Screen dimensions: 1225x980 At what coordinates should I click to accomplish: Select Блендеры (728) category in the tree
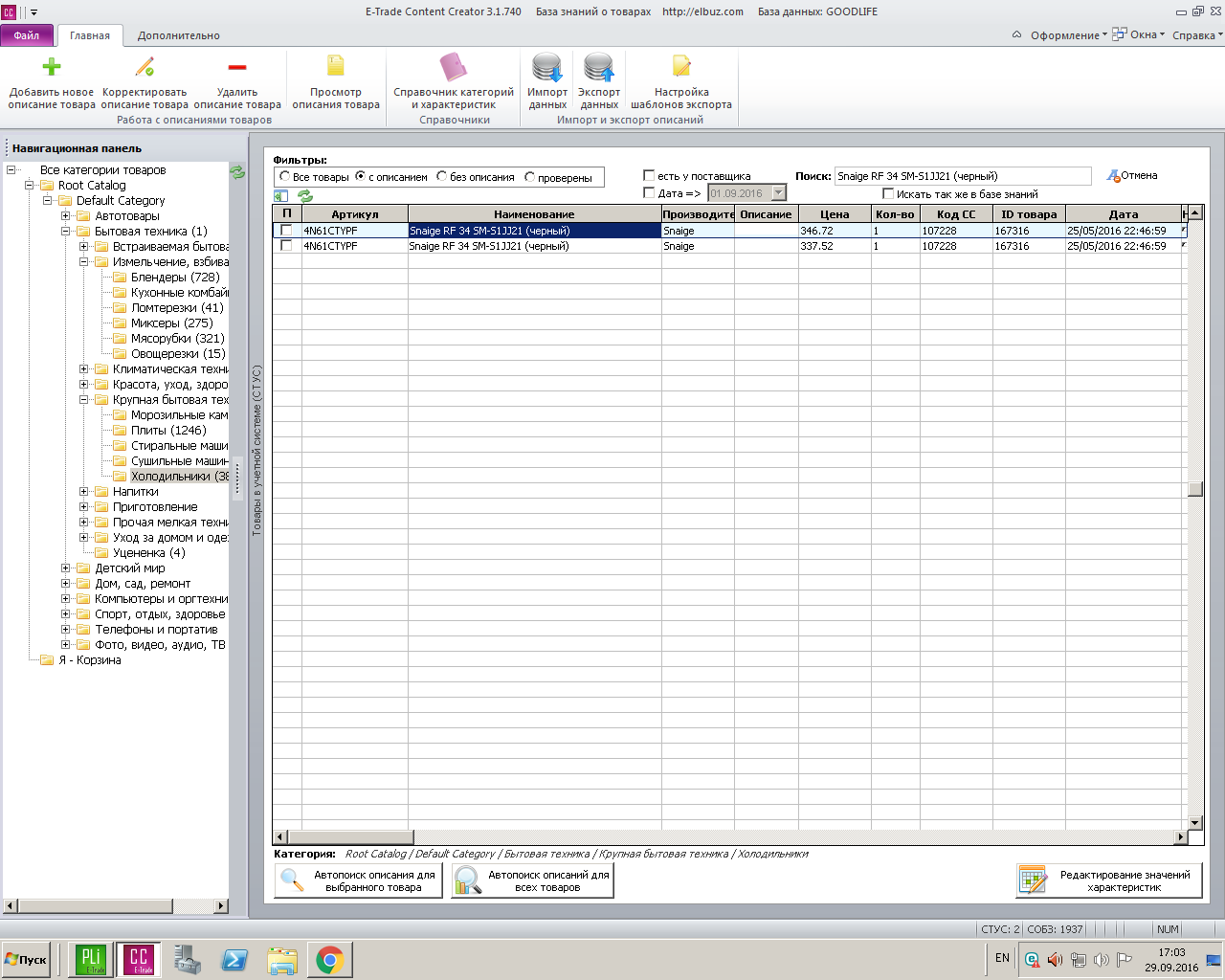pos(175,278)
